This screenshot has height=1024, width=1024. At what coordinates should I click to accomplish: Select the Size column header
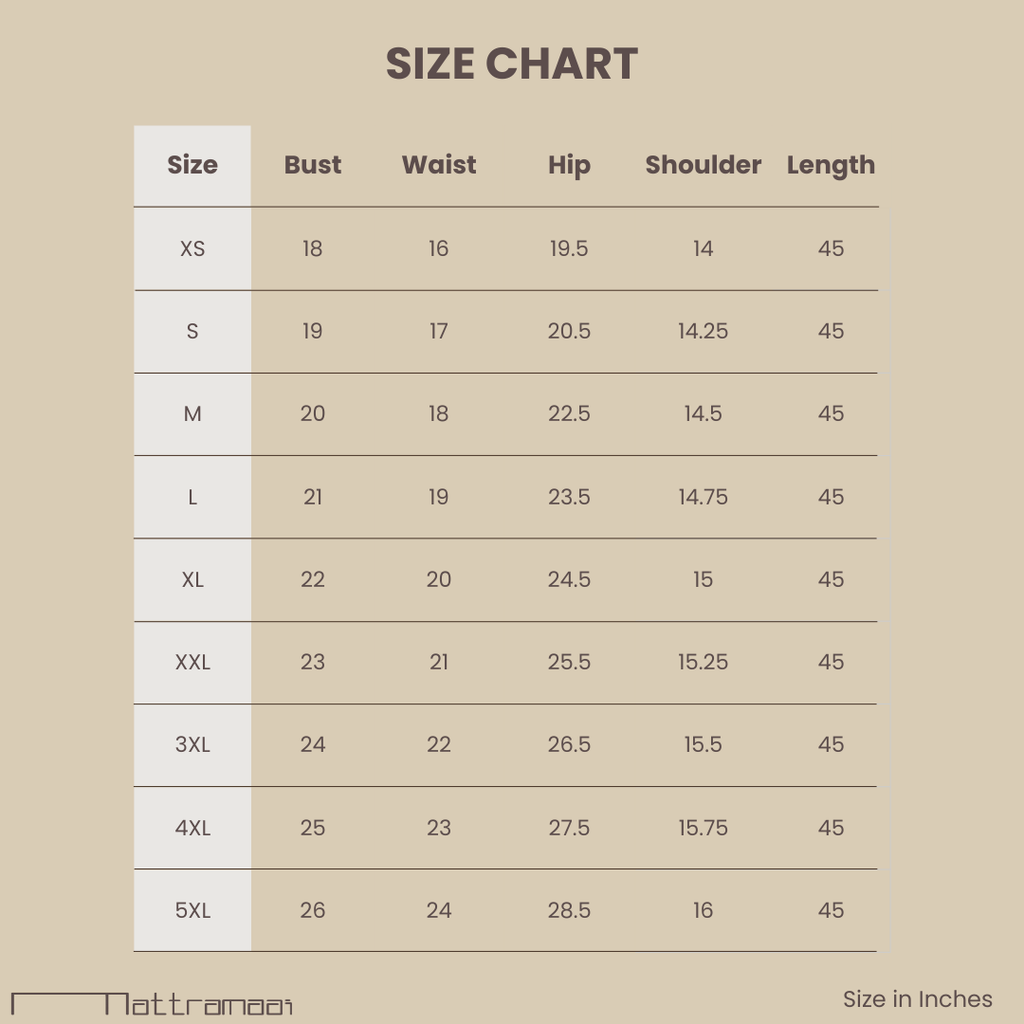click(x=192, y=165)
